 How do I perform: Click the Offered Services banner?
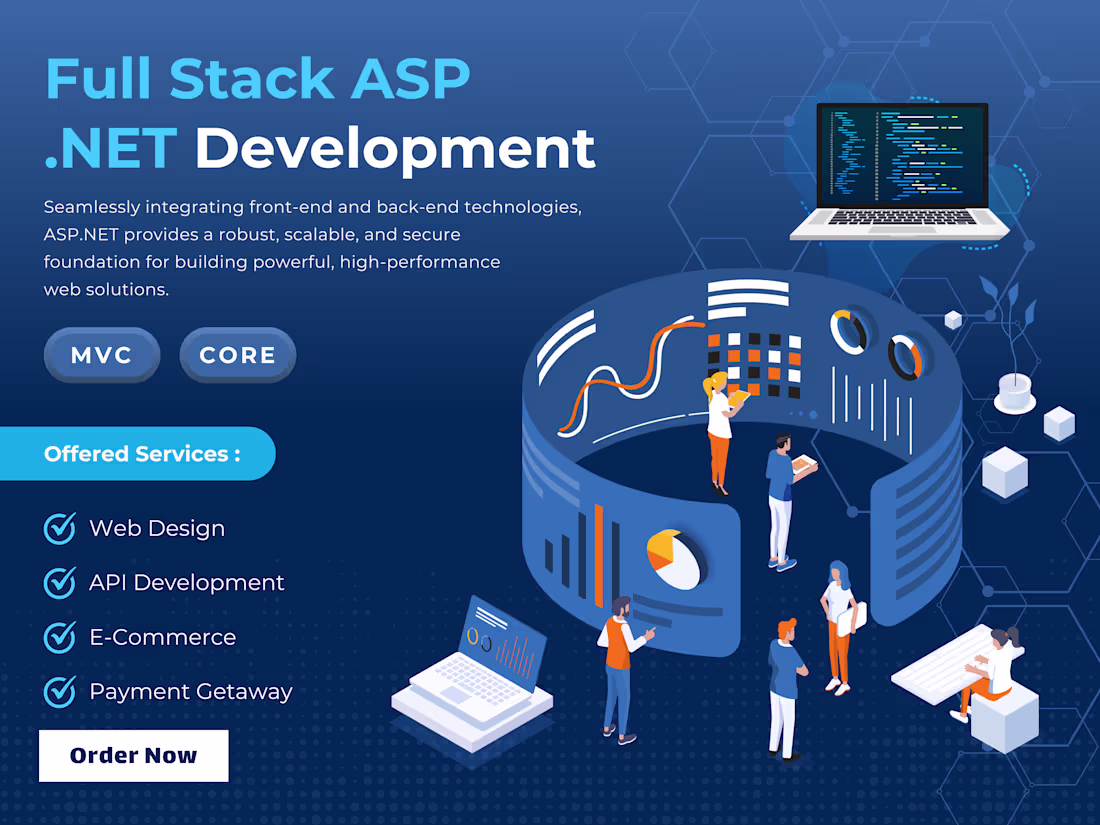pyautogui.click(x=138, y=453)
